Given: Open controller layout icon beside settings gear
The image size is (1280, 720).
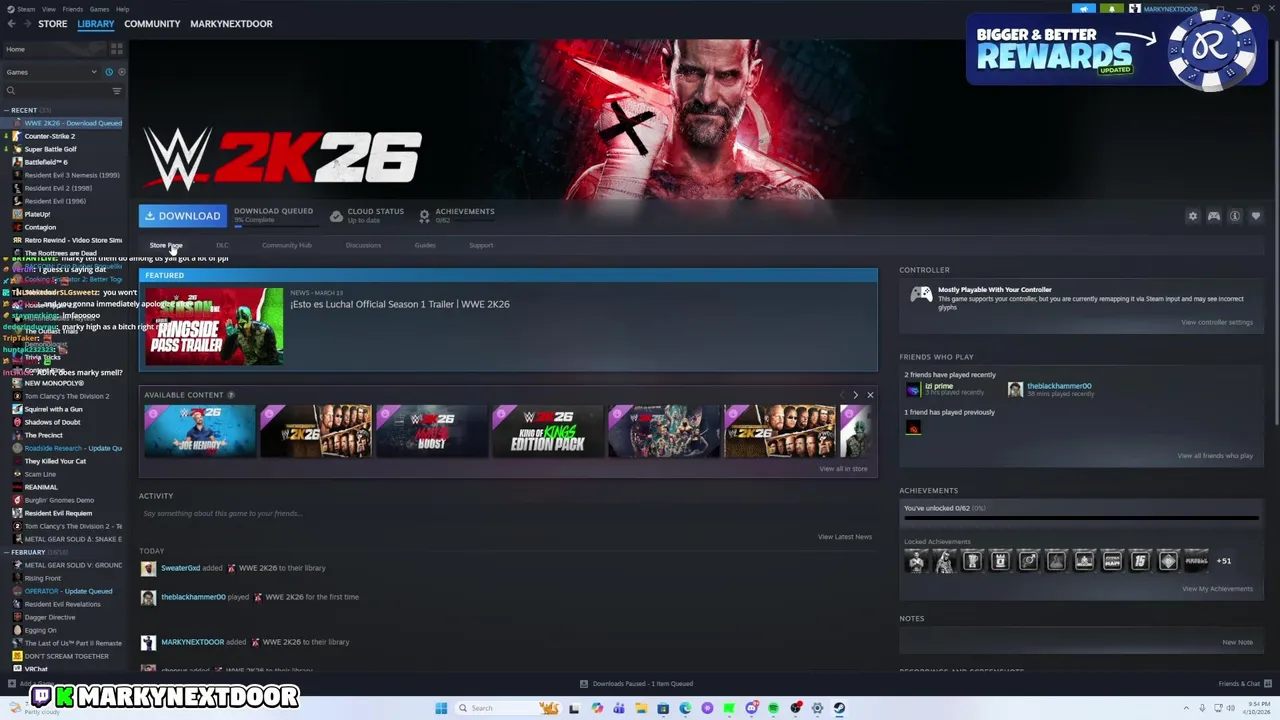Looking at the screenshot, I should coord(1213,216).
